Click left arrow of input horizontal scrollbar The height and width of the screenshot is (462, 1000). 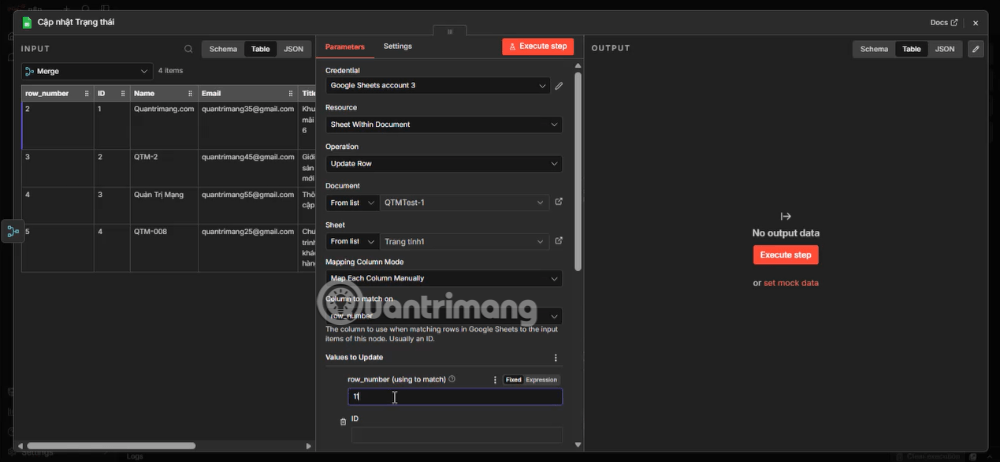click(x=20, y=446)
